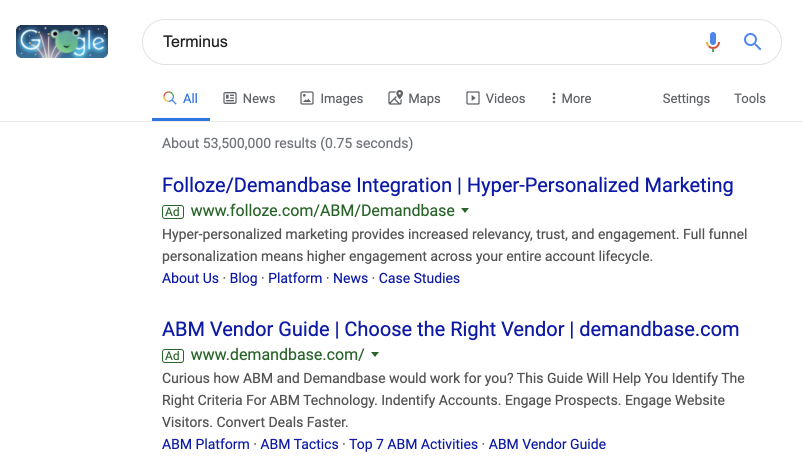
Task: Switch to the Images tab
Action: (x=331, y=98)
